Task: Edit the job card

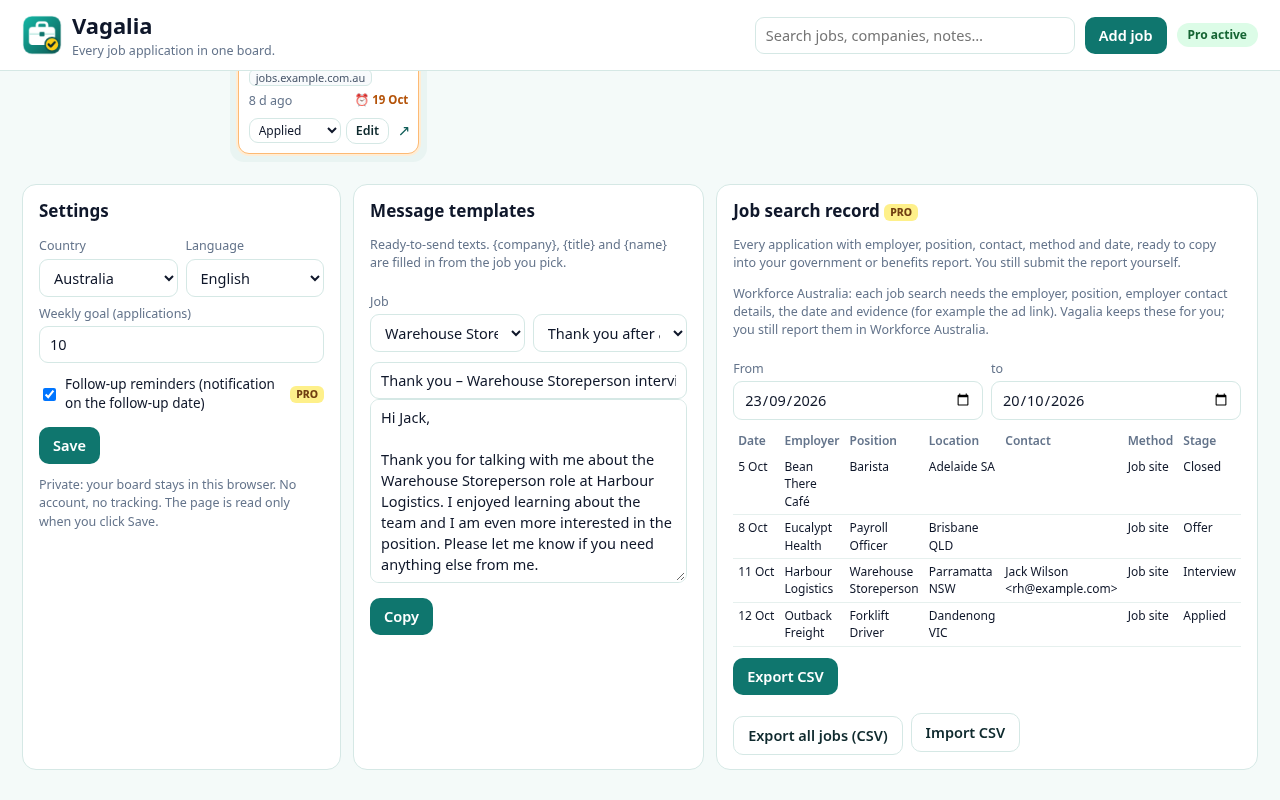Action: click(367, 131)
